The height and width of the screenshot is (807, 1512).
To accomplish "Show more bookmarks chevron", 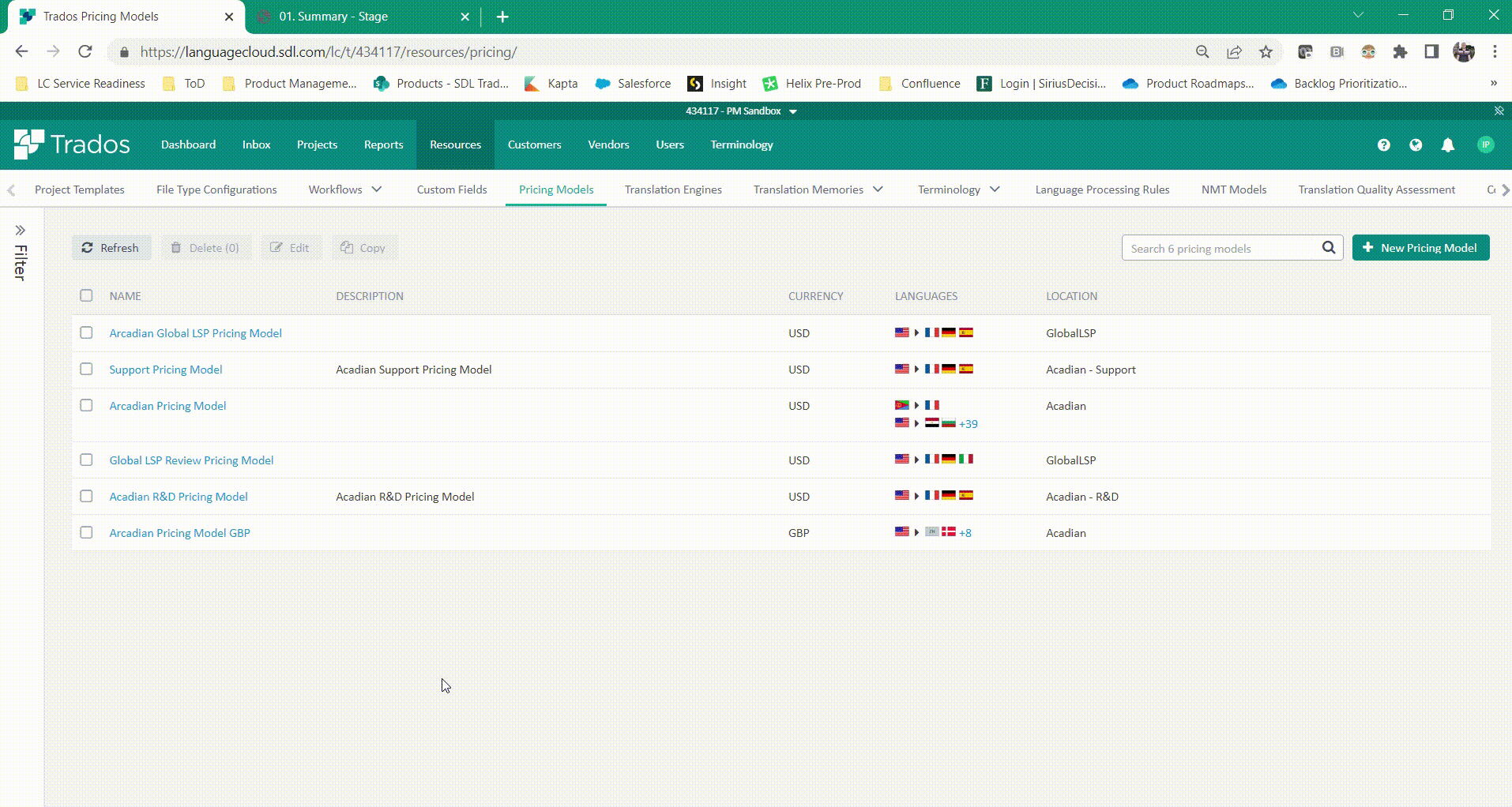I will coord(1493,84).
